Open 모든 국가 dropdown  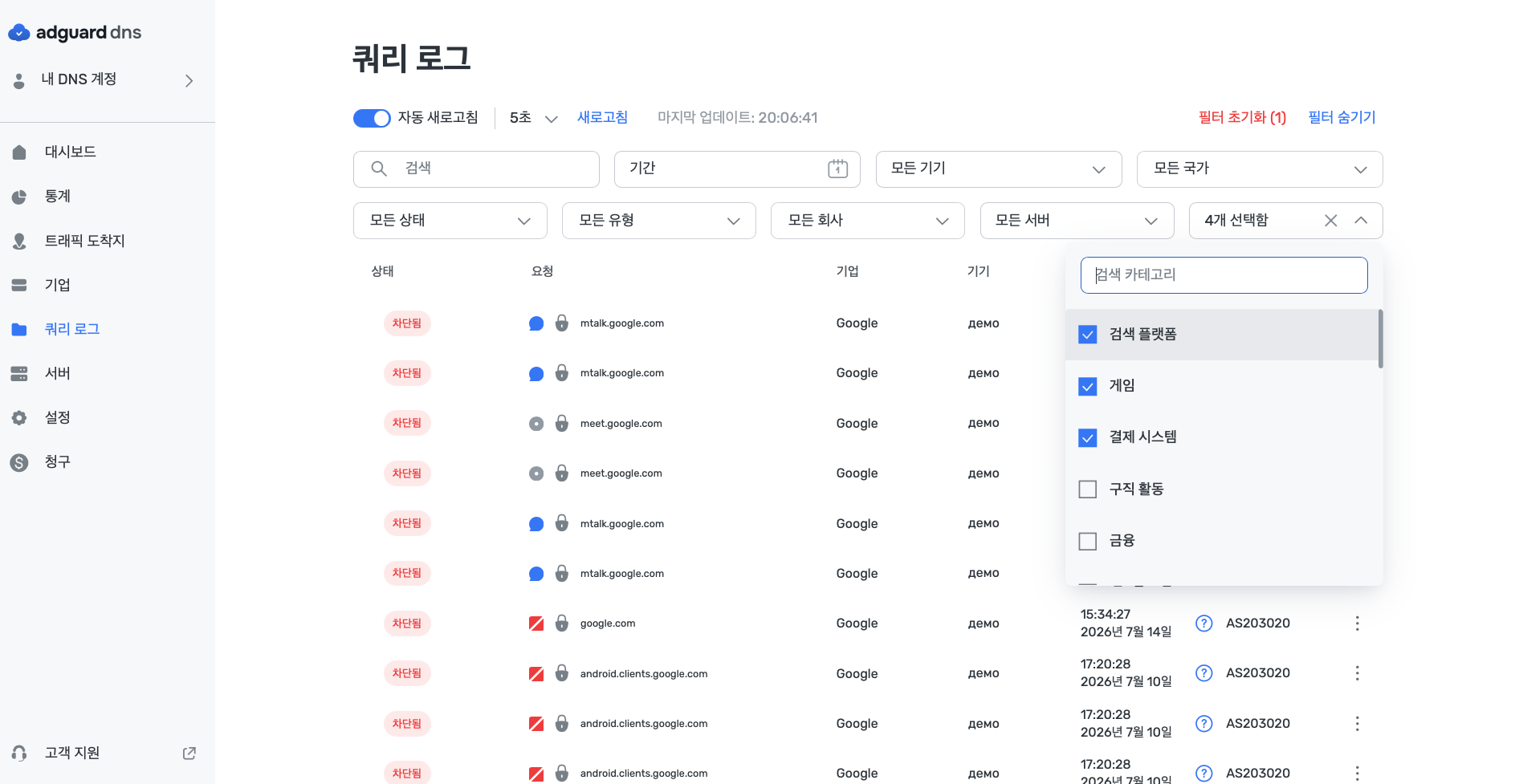1260,169
